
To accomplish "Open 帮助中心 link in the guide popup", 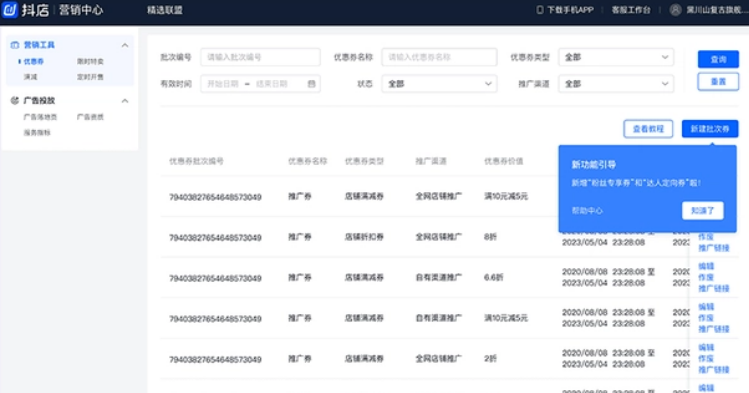I will pos(587,211).
